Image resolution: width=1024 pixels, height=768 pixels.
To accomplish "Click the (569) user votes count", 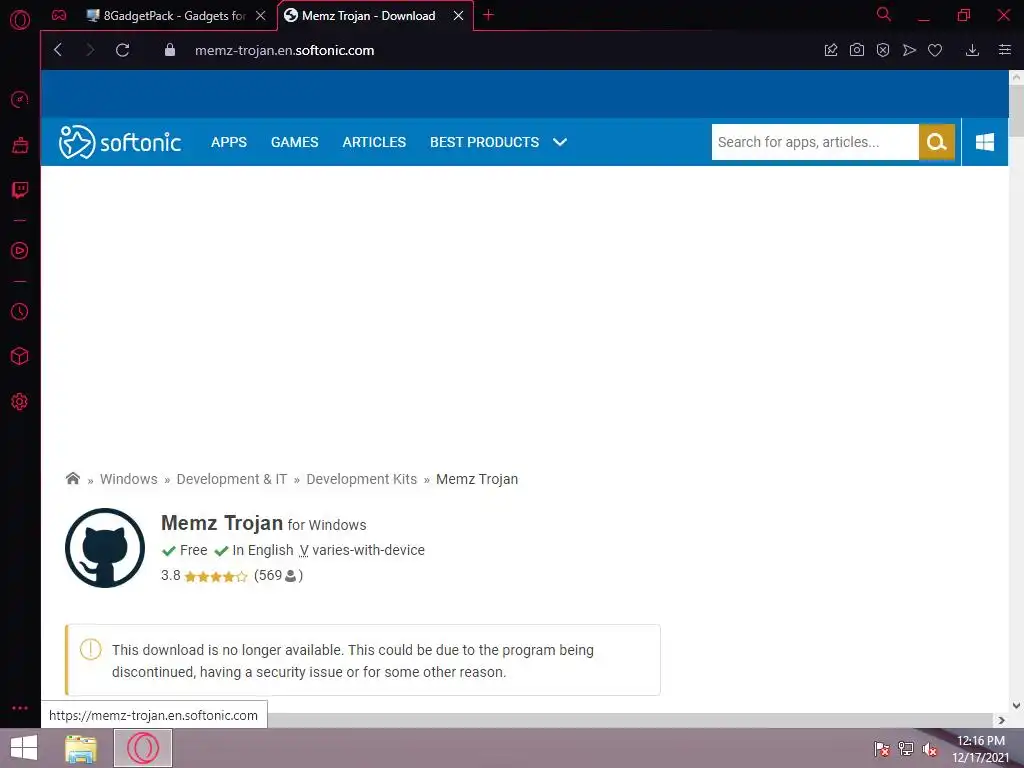I will (278, 575).
